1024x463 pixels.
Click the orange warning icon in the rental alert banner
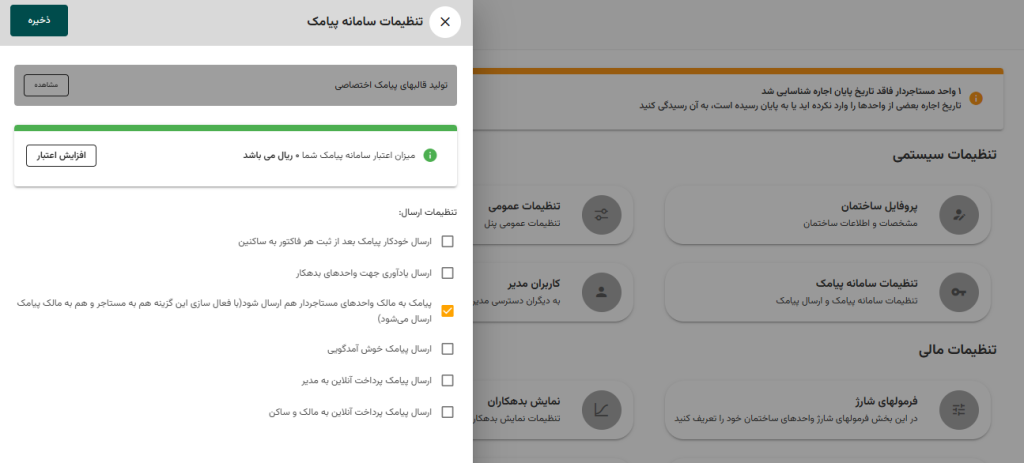[976, 98]
